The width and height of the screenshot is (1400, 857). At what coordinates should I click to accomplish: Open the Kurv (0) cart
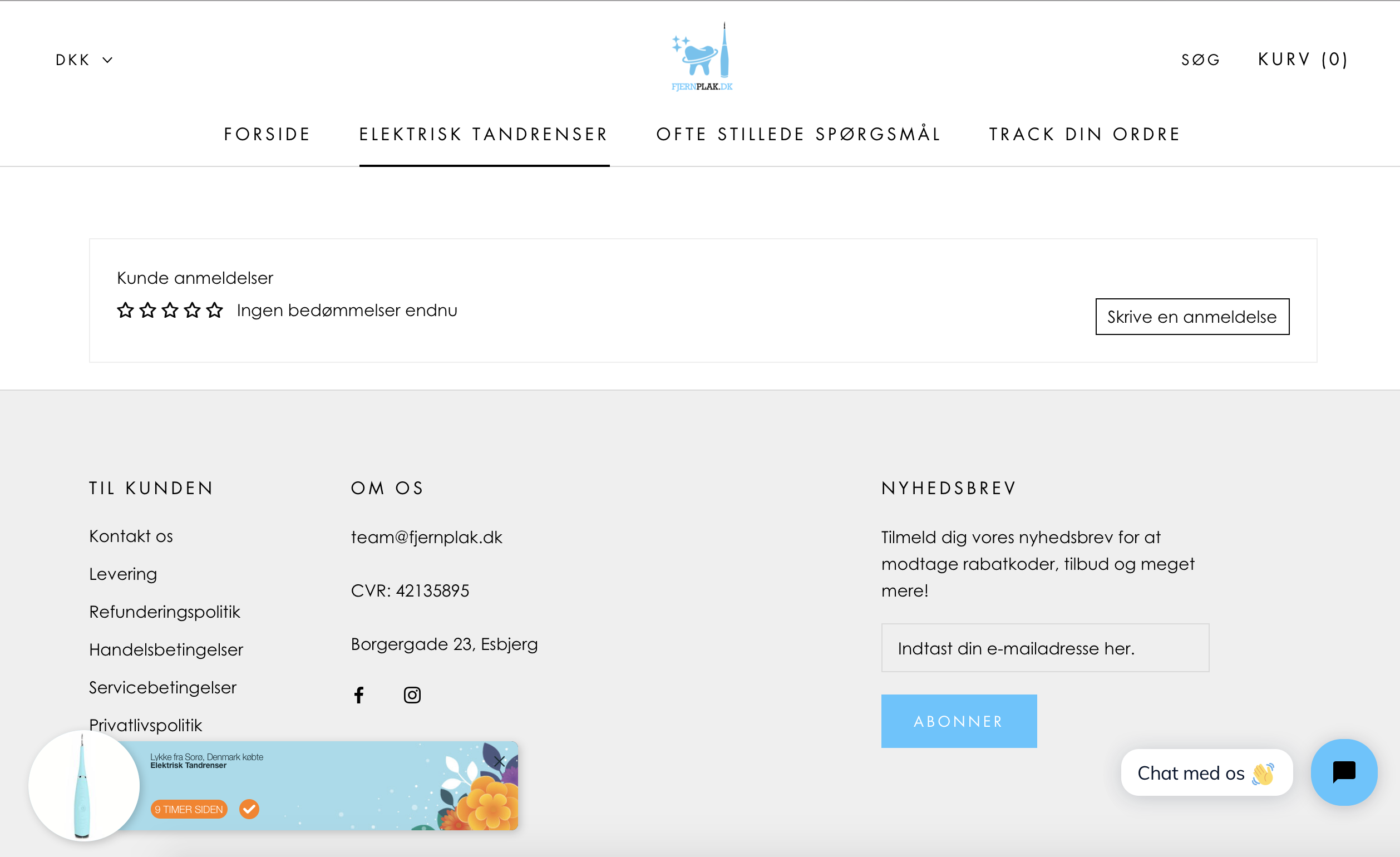pos(1302,59)
